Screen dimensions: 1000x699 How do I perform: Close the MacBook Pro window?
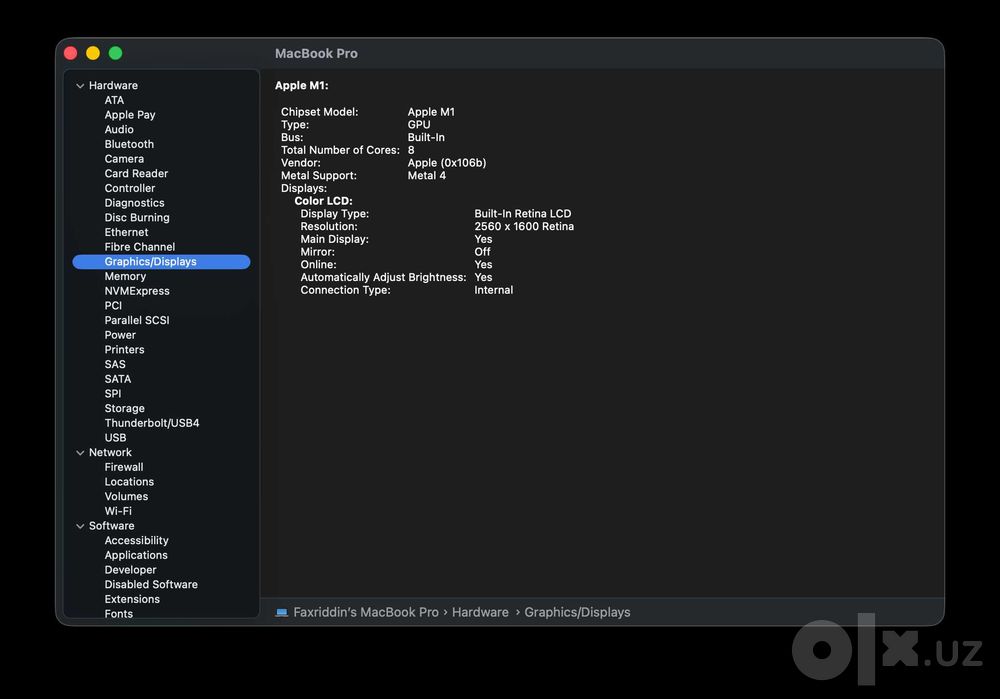pos(71,53)
